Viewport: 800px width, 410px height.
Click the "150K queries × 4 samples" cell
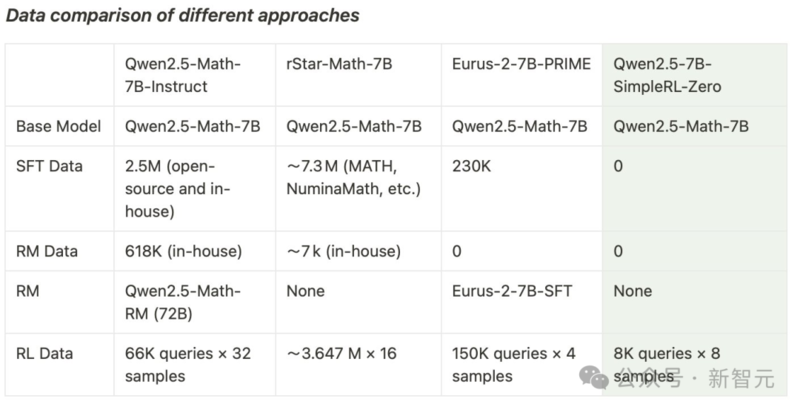click(513, 364)
